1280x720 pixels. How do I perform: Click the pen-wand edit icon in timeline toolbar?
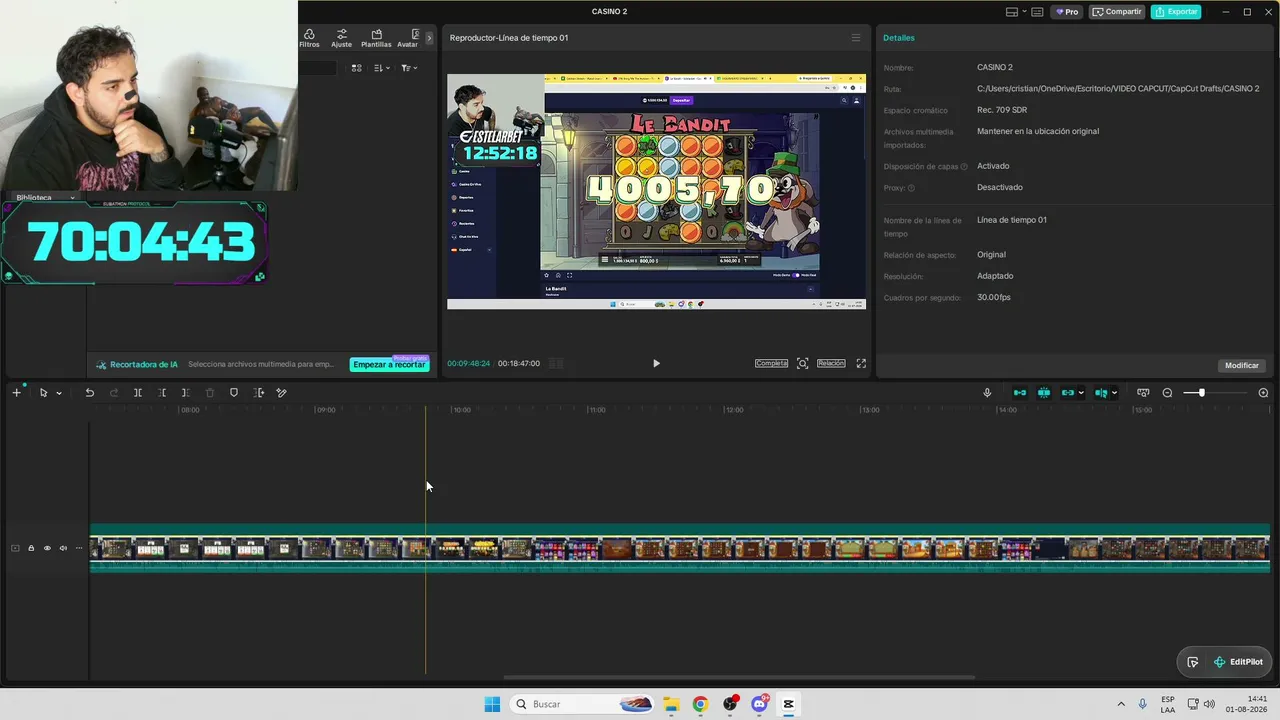pyautogui.click(x=281, y=393)
